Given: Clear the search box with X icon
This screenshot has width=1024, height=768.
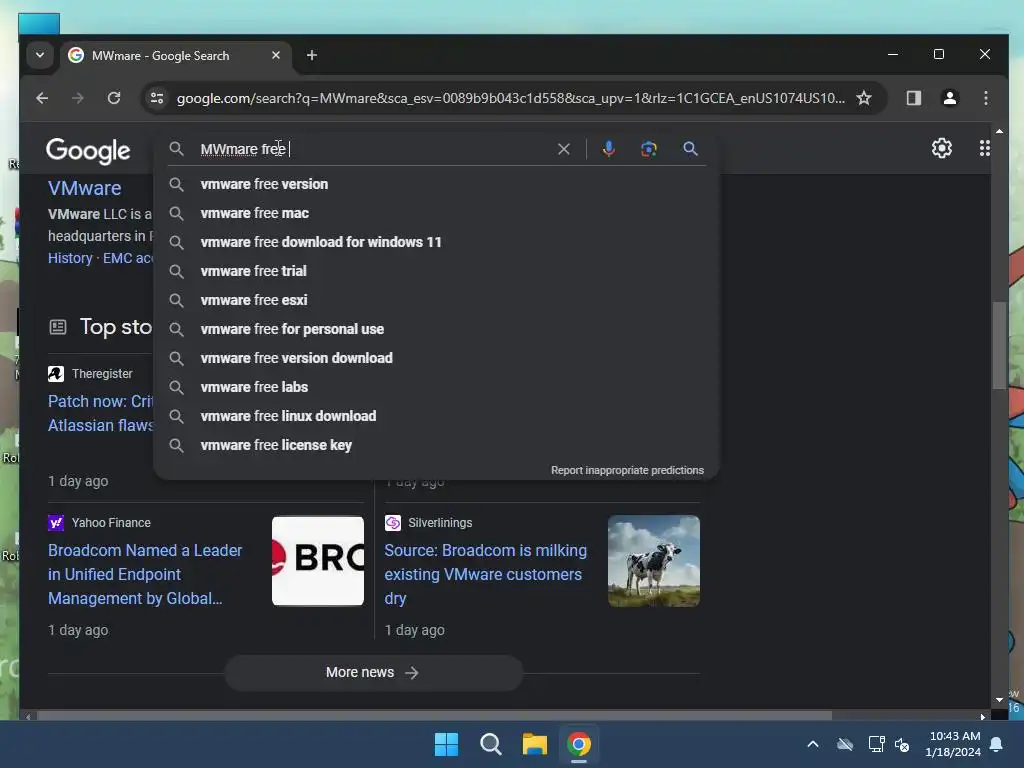Looking at the screenshot, I should point(564,149).
